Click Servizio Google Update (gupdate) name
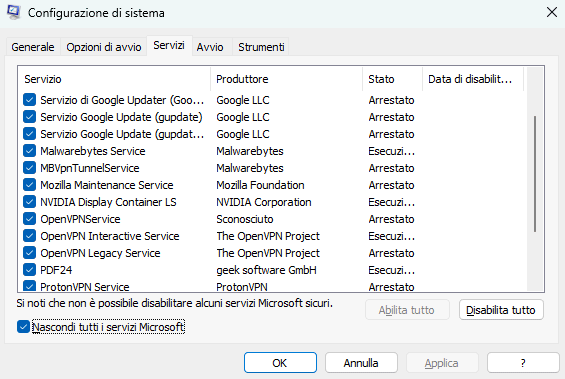This screenshot has width=565, height=379. [x=121, y=117]
